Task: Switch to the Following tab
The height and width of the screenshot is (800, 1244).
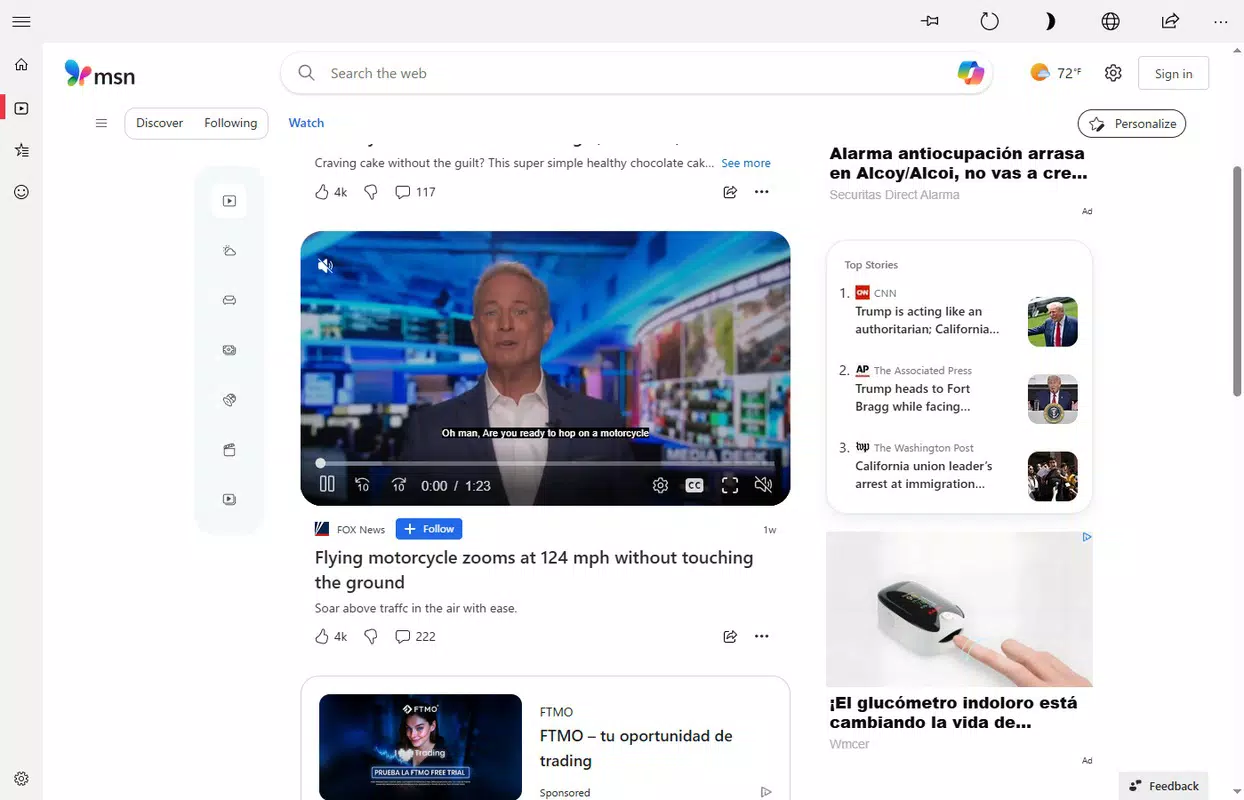Action: 231,123
